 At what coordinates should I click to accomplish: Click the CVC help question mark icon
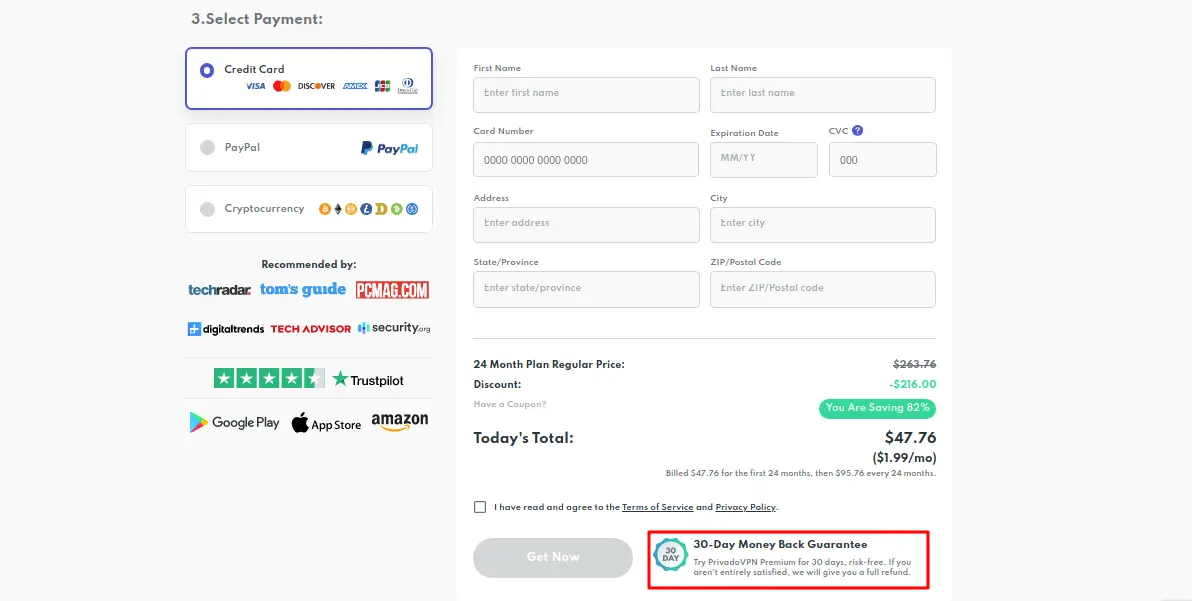(858, 131)
